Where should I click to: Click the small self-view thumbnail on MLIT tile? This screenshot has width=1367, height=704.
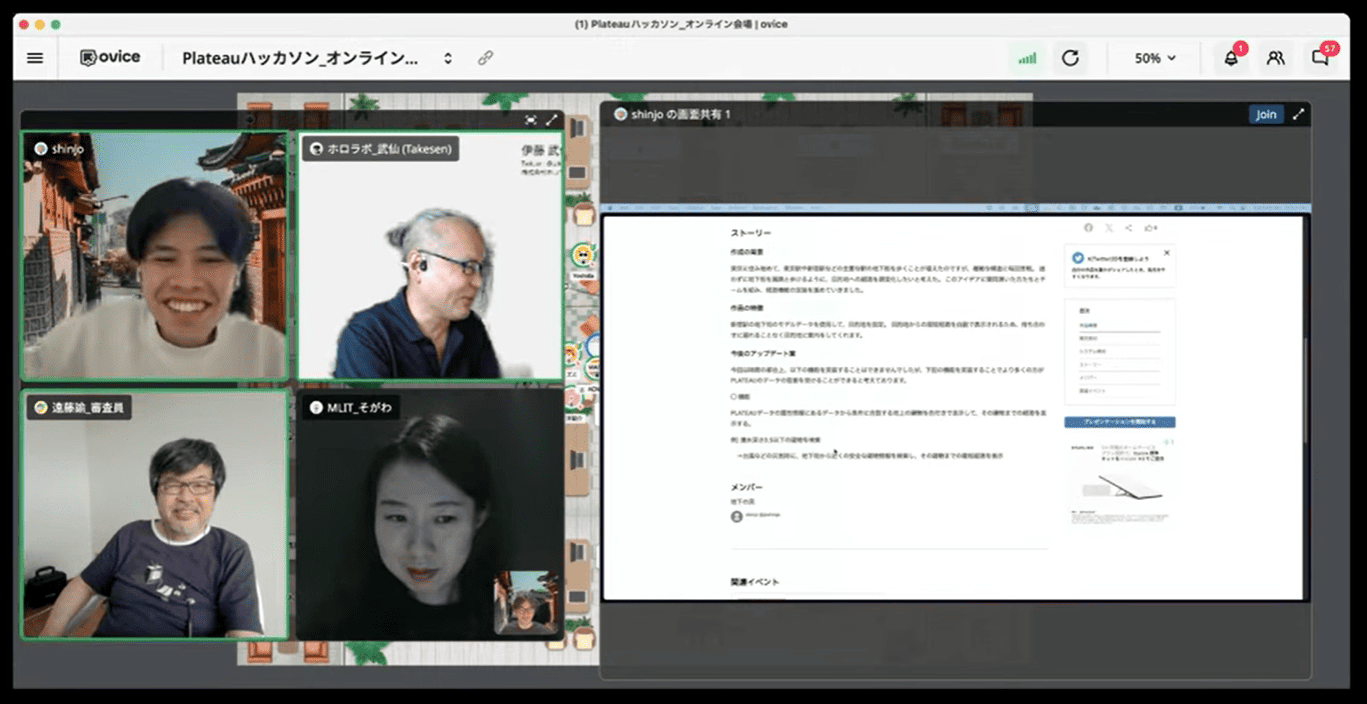[525, 602]
